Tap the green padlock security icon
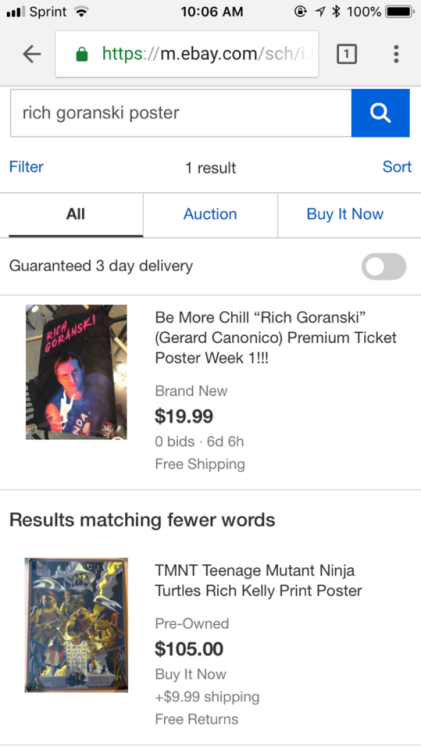The height and width of the screenshot is (750, 421). (82, 54)
